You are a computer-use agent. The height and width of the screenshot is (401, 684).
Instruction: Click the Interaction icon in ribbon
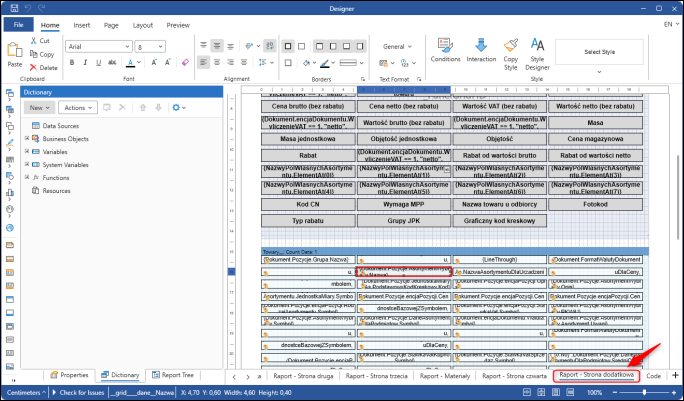click(x=481, y=50)
